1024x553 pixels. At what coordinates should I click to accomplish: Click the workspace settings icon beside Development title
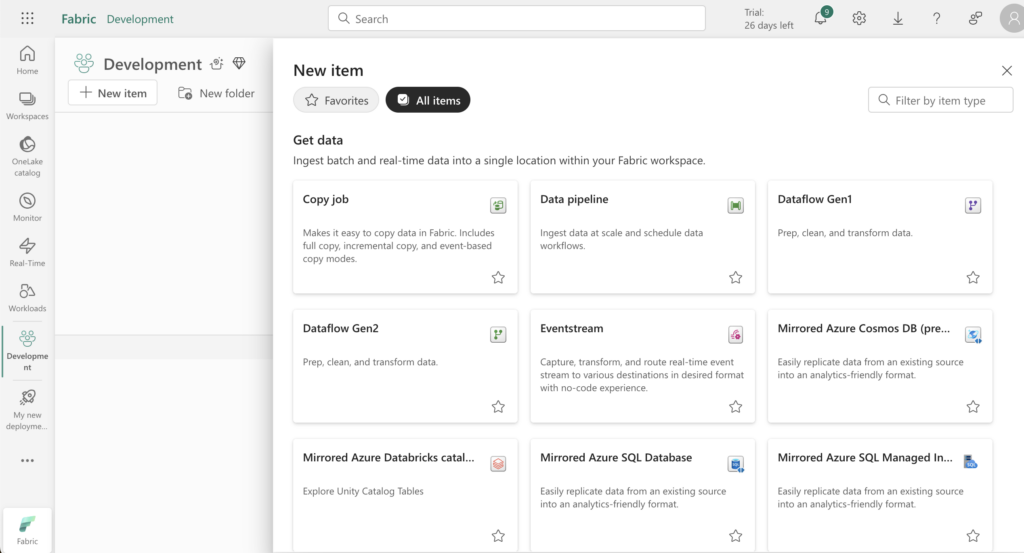[216, 63]
